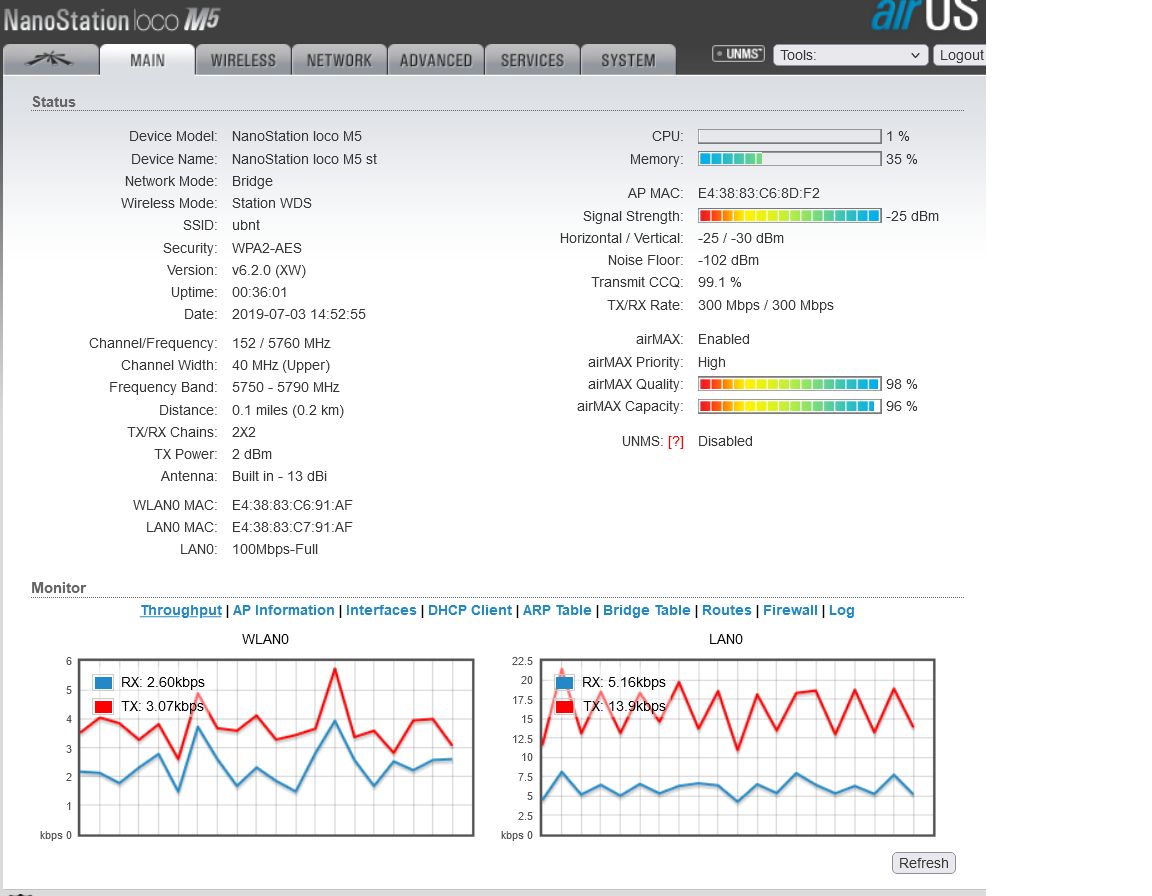Go to the ADVANCED tab

click(x=436, y=60)
